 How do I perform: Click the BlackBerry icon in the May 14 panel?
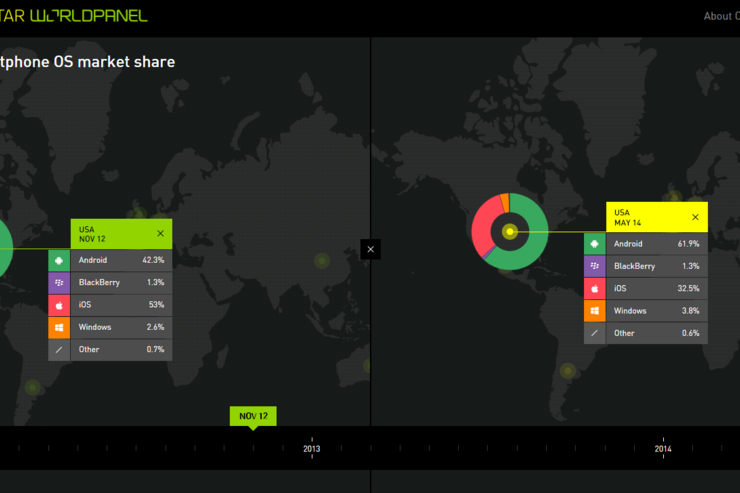point(595,266)
